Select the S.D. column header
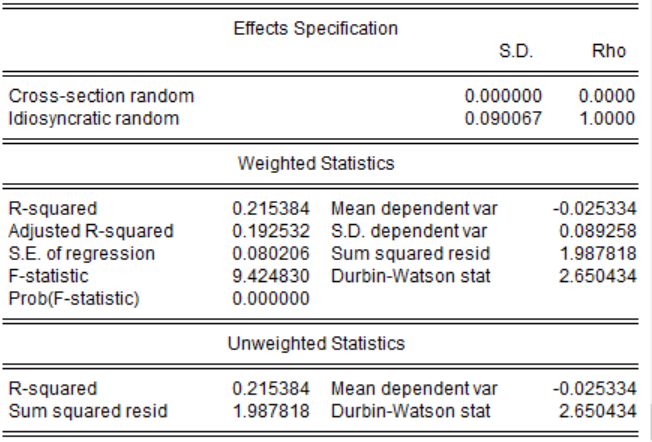The image size is (652, 442). click(515, 52)
